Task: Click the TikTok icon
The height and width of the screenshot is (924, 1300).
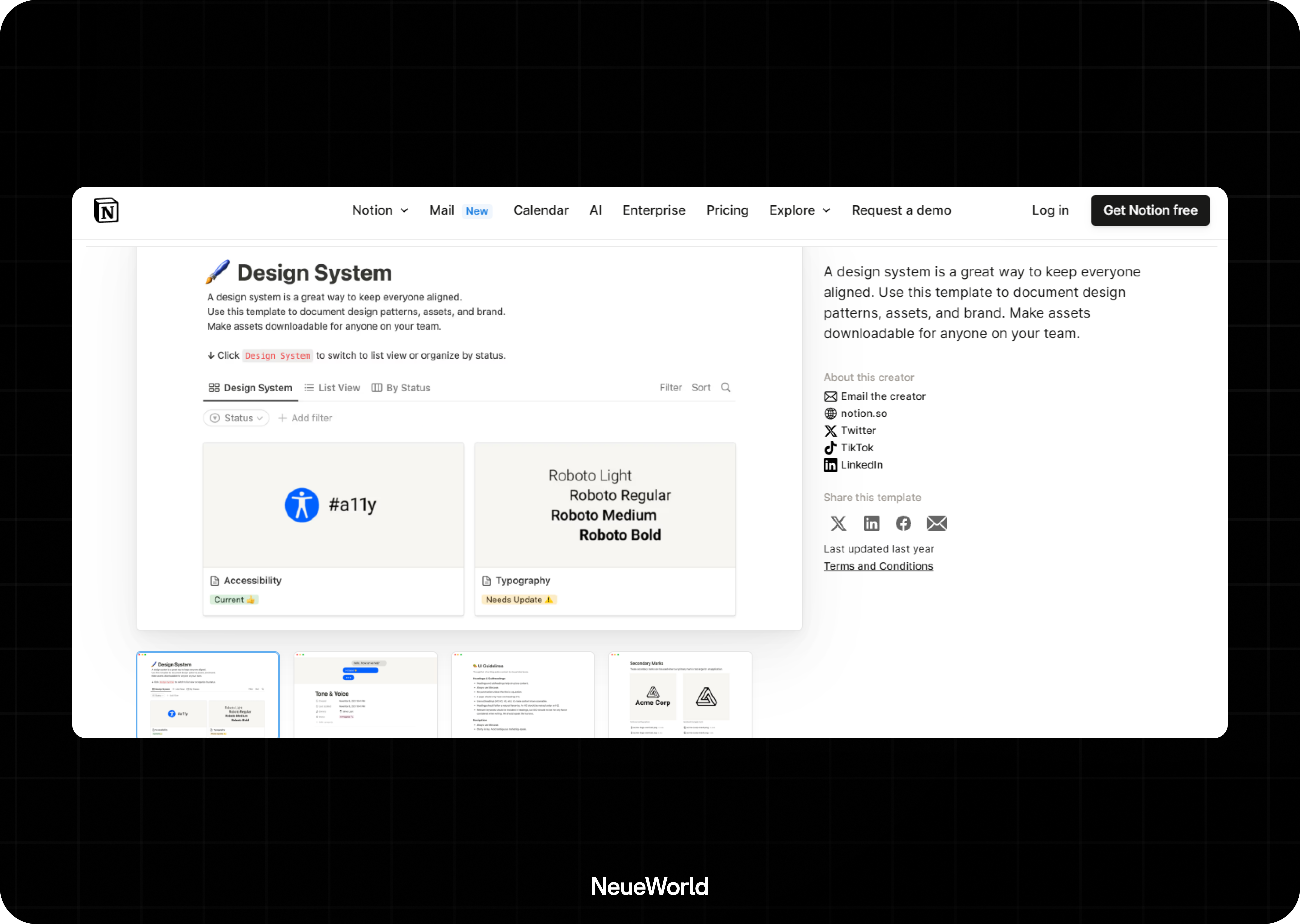Action: point(830,448)
